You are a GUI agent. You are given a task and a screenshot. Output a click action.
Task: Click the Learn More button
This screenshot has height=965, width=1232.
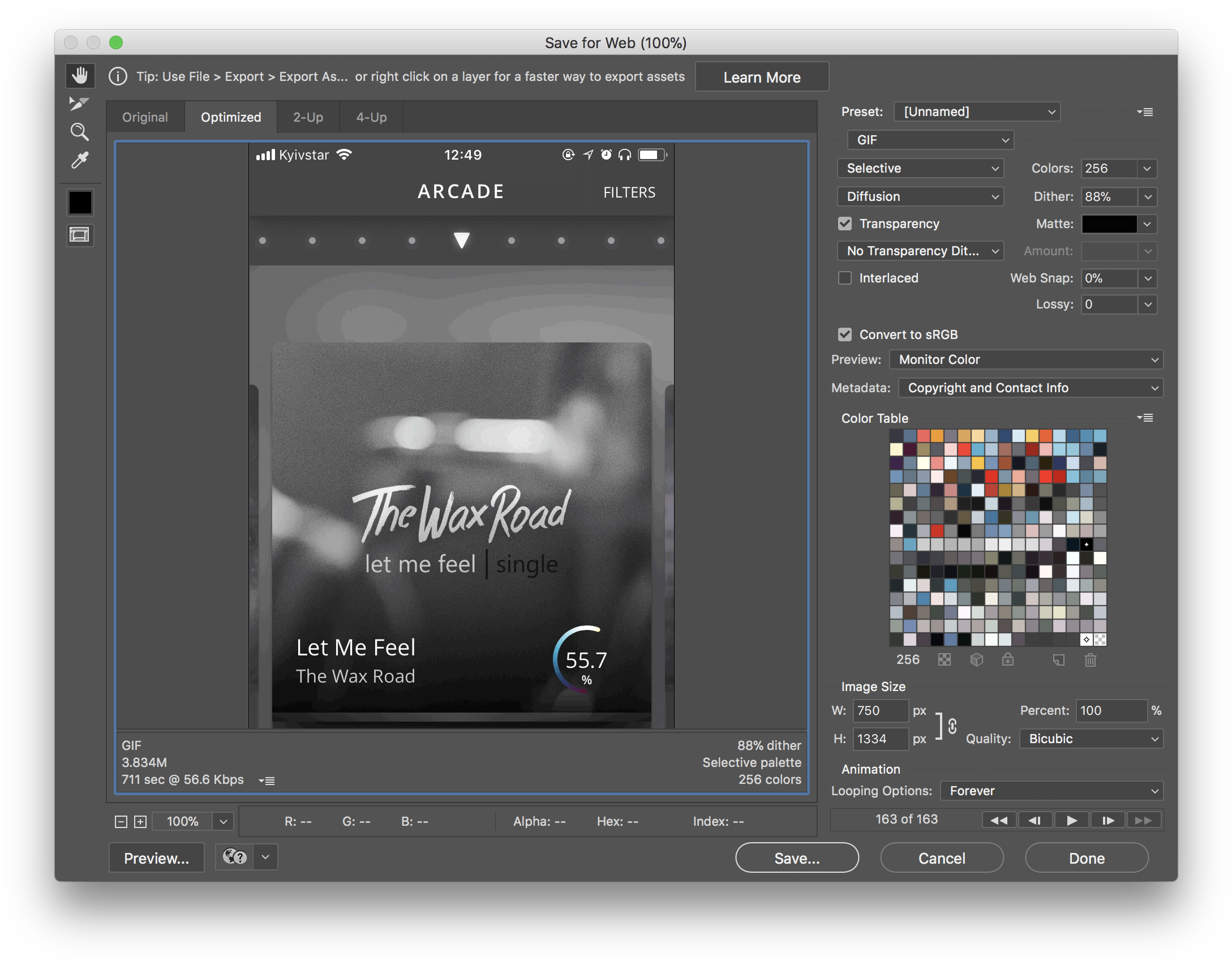(762, 77)
